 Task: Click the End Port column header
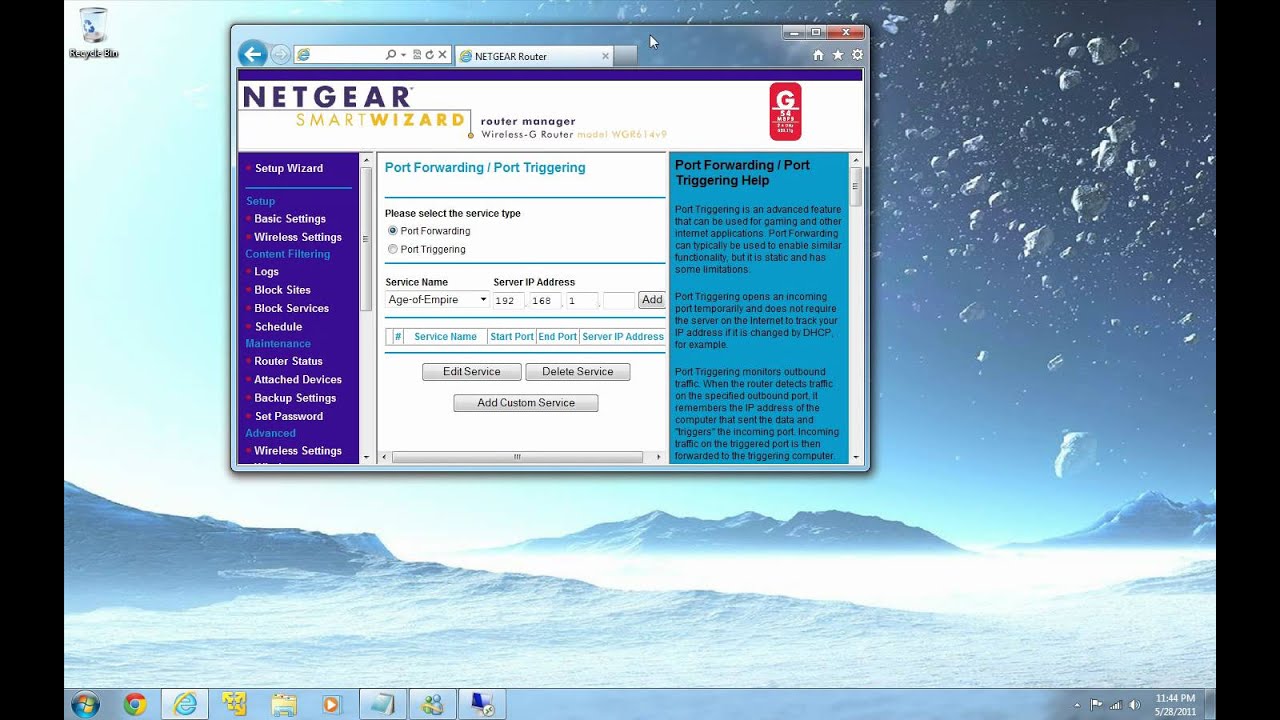(x=558, y=337)
